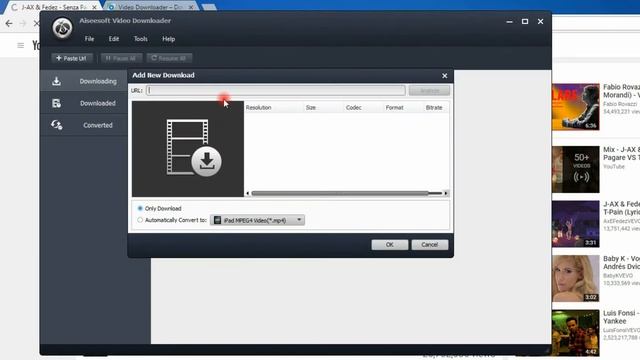The height and width of the screenshot is (360, 640).
Task: Click OK in Add New Download dialog
Action: 389,244
